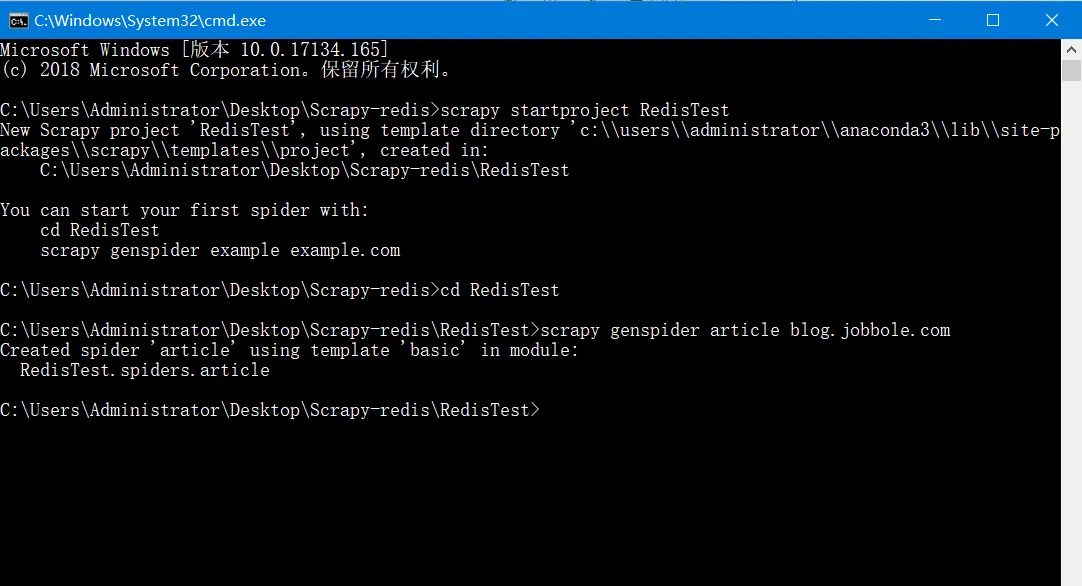Screen dimensions: 1082x586
Task: Click the 'scrapy startproject RedisTest' command text
Action: click(584, 110)
